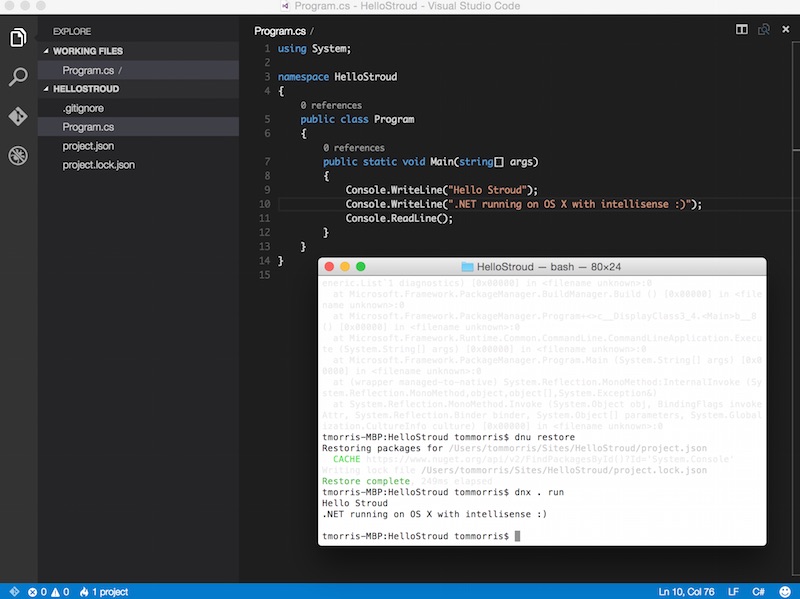Open the Explorer view in sidebar
This screenshot has height=599, width=800.
[x=18, y=39]
